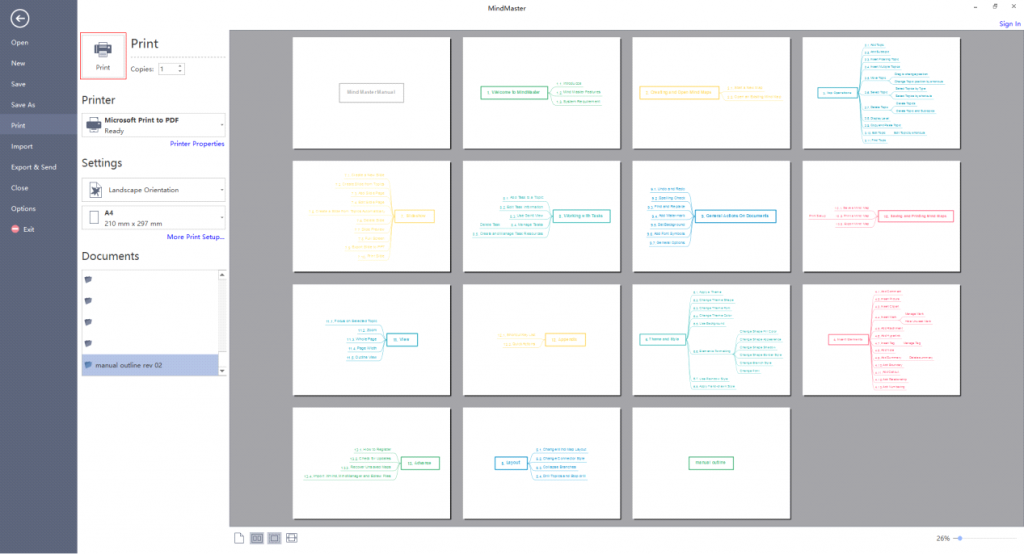Screen dimensions: 1024x554
Task: Expand the Landscape Orientation dropdown
Action: 154,189
